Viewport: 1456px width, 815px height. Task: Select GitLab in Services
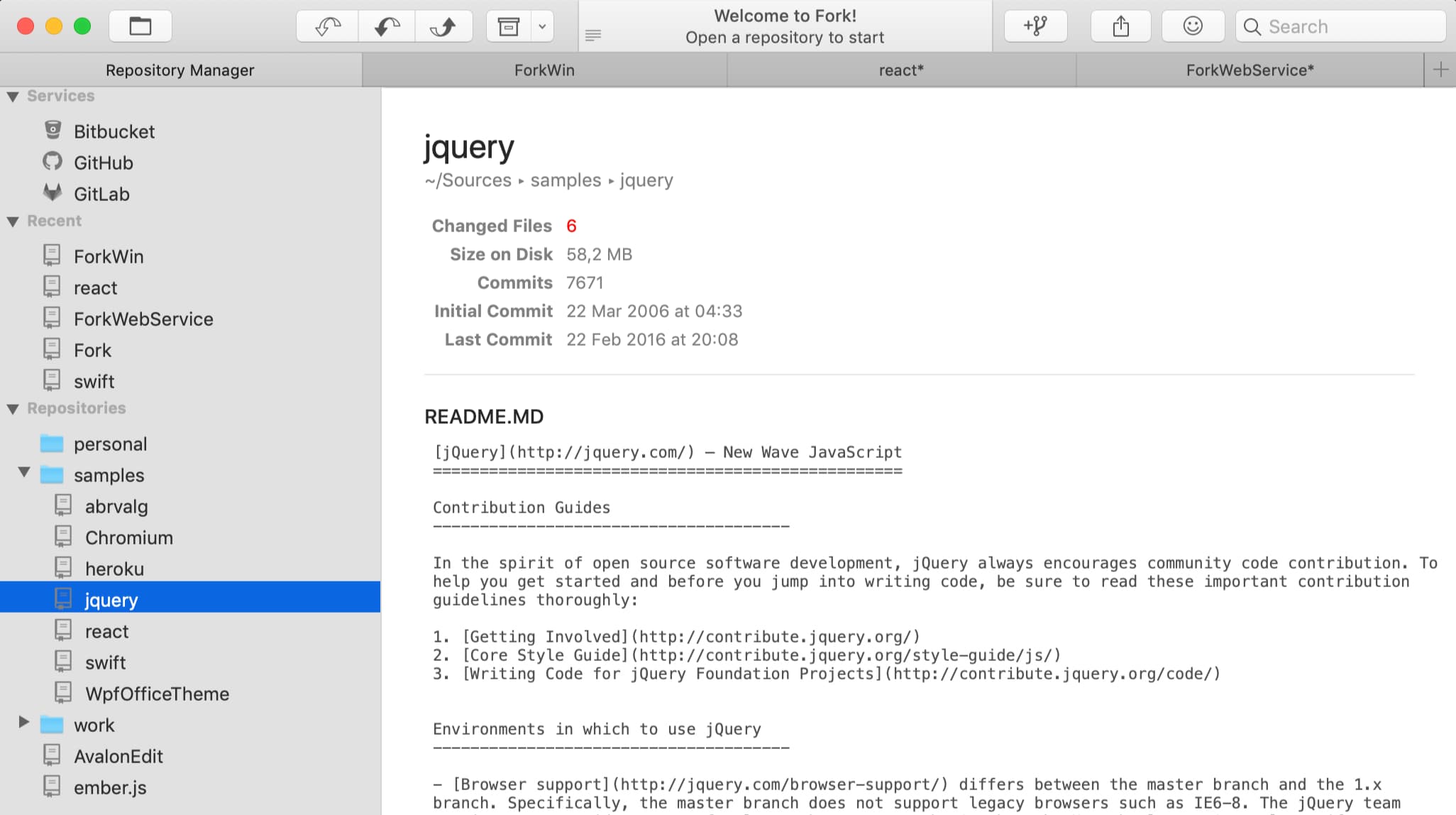pos(101,194)
